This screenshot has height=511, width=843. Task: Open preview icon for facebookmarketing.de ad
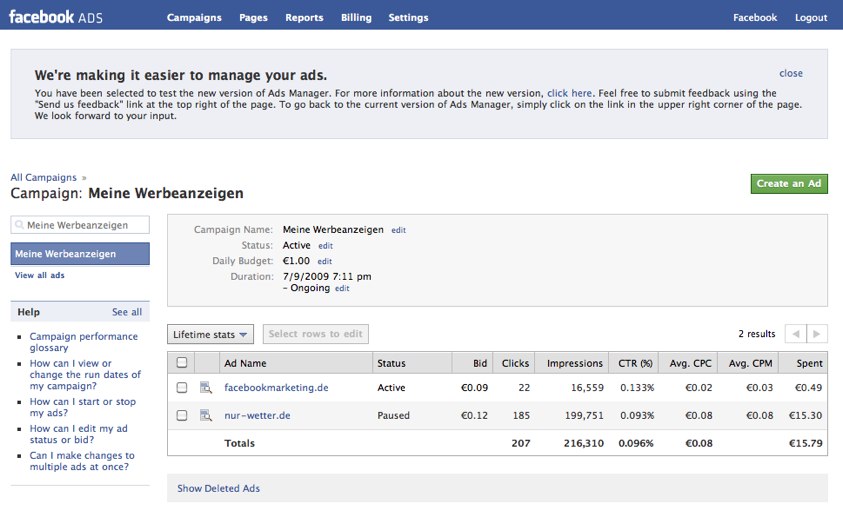tap(206, 387)
